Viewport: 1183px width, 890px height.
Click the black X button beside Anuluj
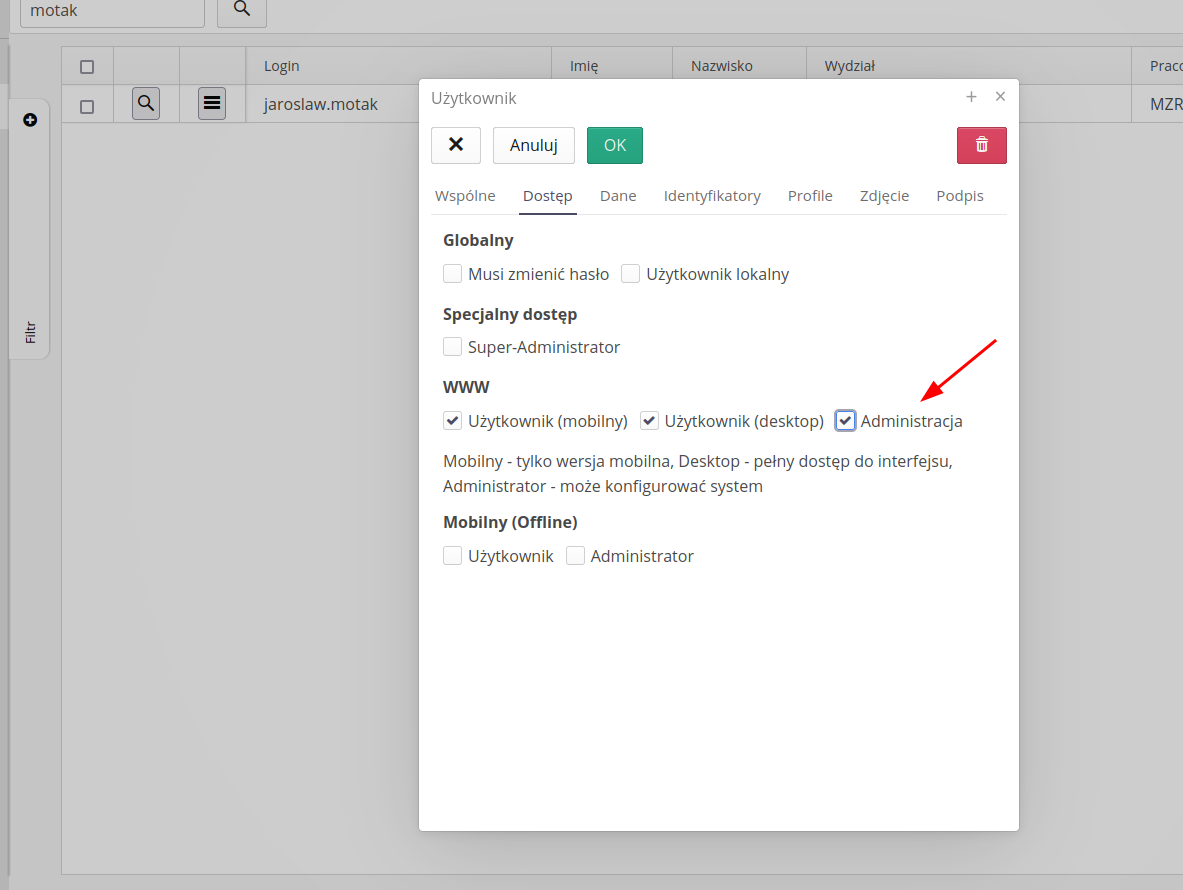coord(456,145)
